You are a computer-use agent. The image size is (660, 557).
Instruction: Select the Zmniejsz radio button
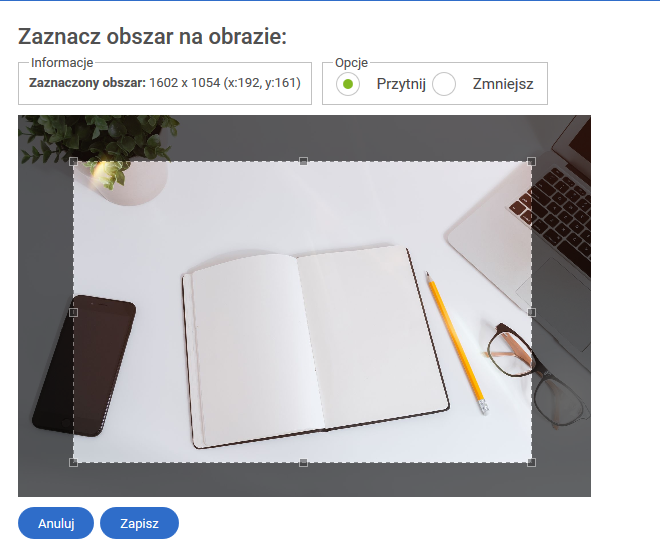coord(444,84)
